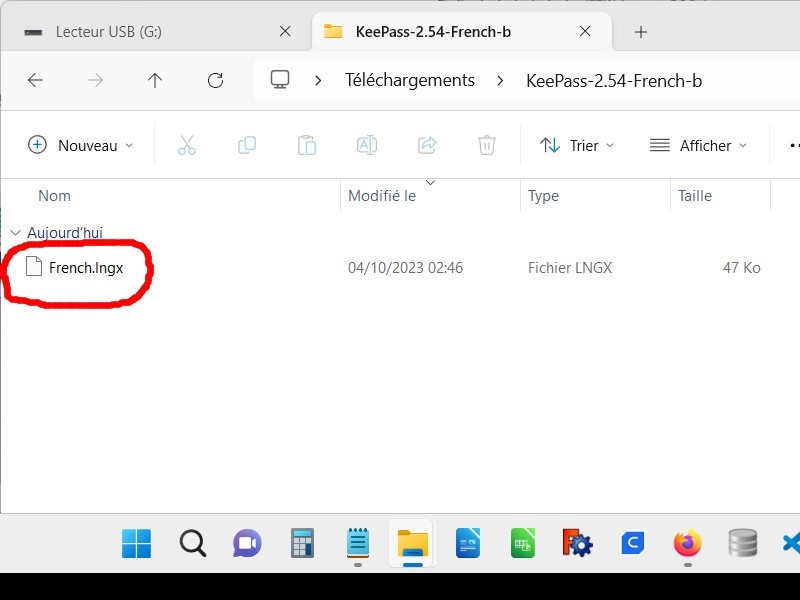The image size is (800, 600).
Task: Open the Nouveau dropdown menu
Action: pyautogui.click(x=80, y=145)
